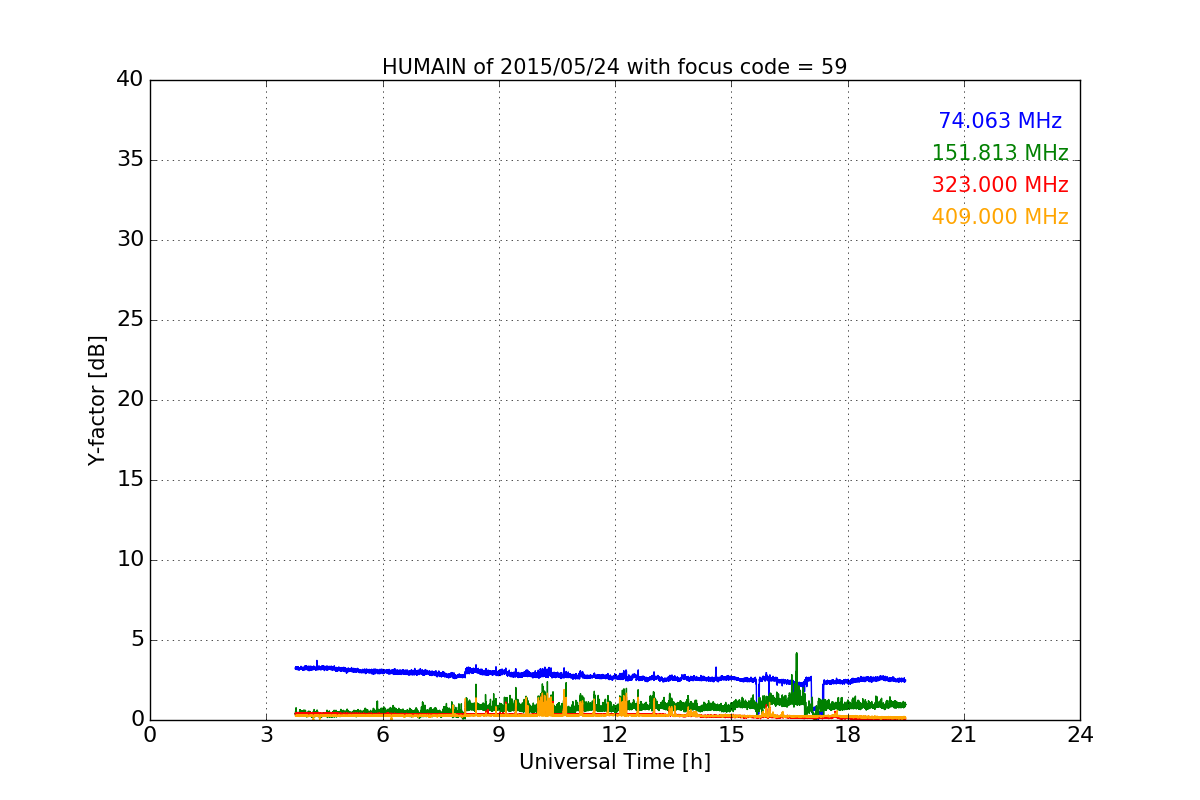Image resolution: width=1200 pixels, height=800 pixels.
Task: Click the plot title HUMAIN of 2015/05/24
Action: click(614, 67)
